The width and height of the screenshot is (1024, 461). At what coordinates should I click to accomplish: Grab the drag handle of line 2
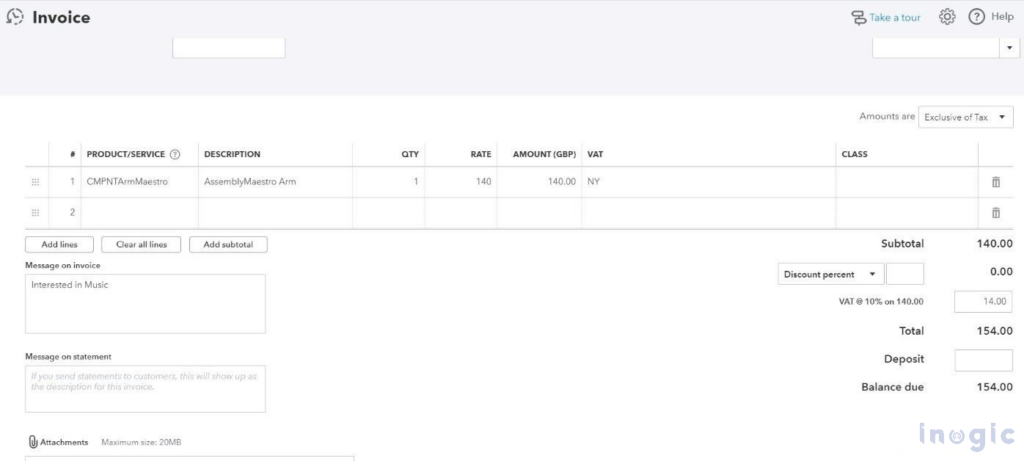click(35, 212)
